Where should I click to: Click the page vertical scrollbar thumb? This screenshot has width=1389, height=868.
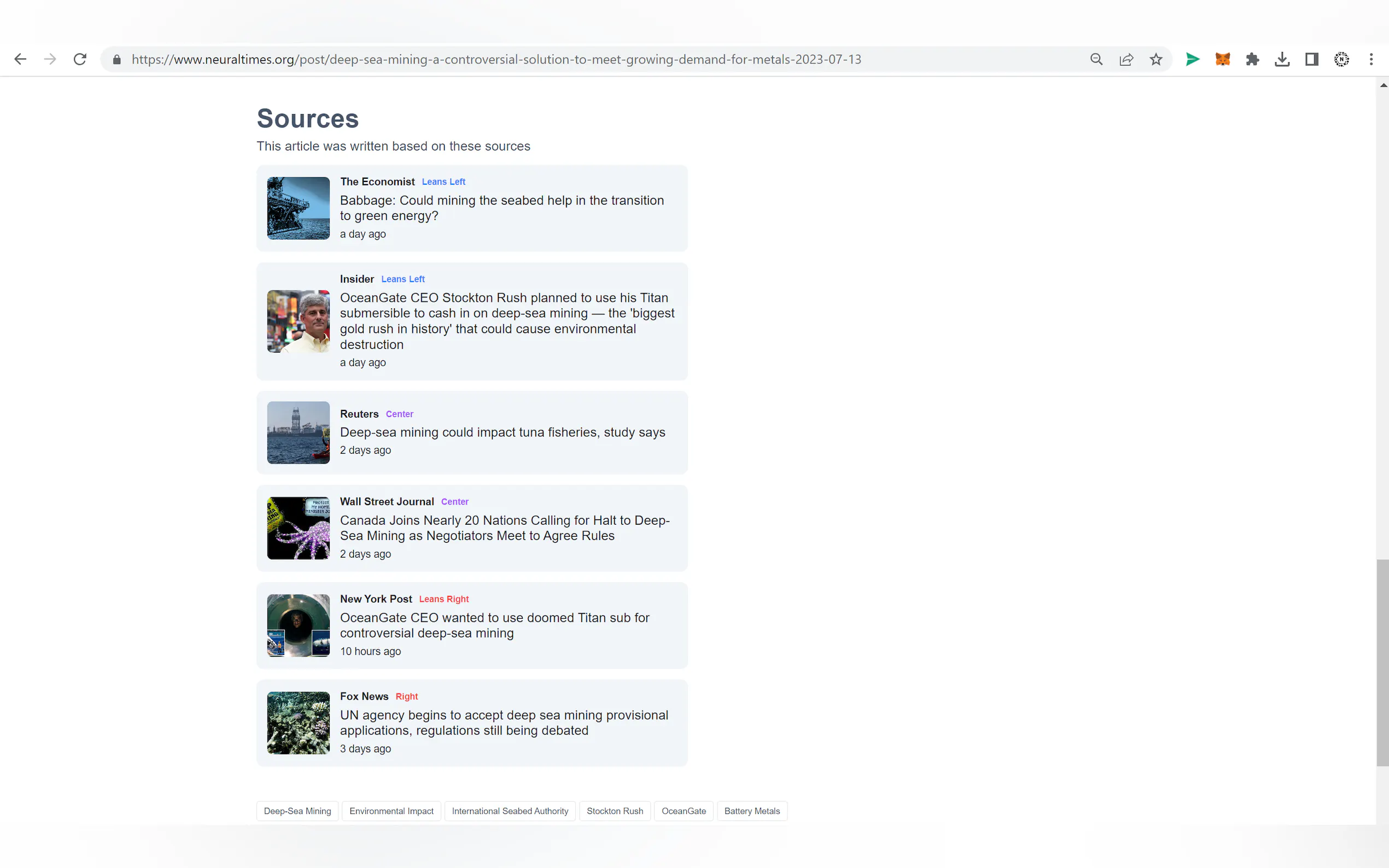pyautogui.click(x=1382, y=662)
